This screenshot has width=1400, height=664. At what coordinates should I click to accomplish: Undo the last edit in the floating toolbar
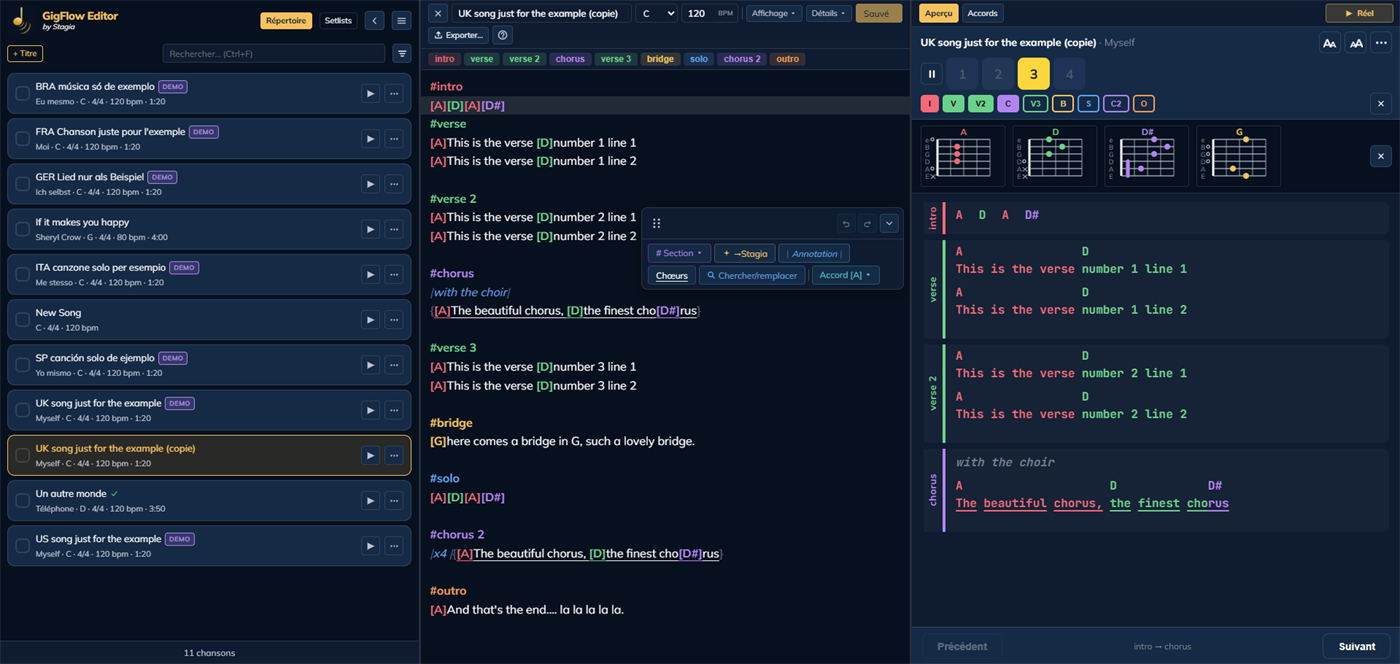[x=846, y=224]
